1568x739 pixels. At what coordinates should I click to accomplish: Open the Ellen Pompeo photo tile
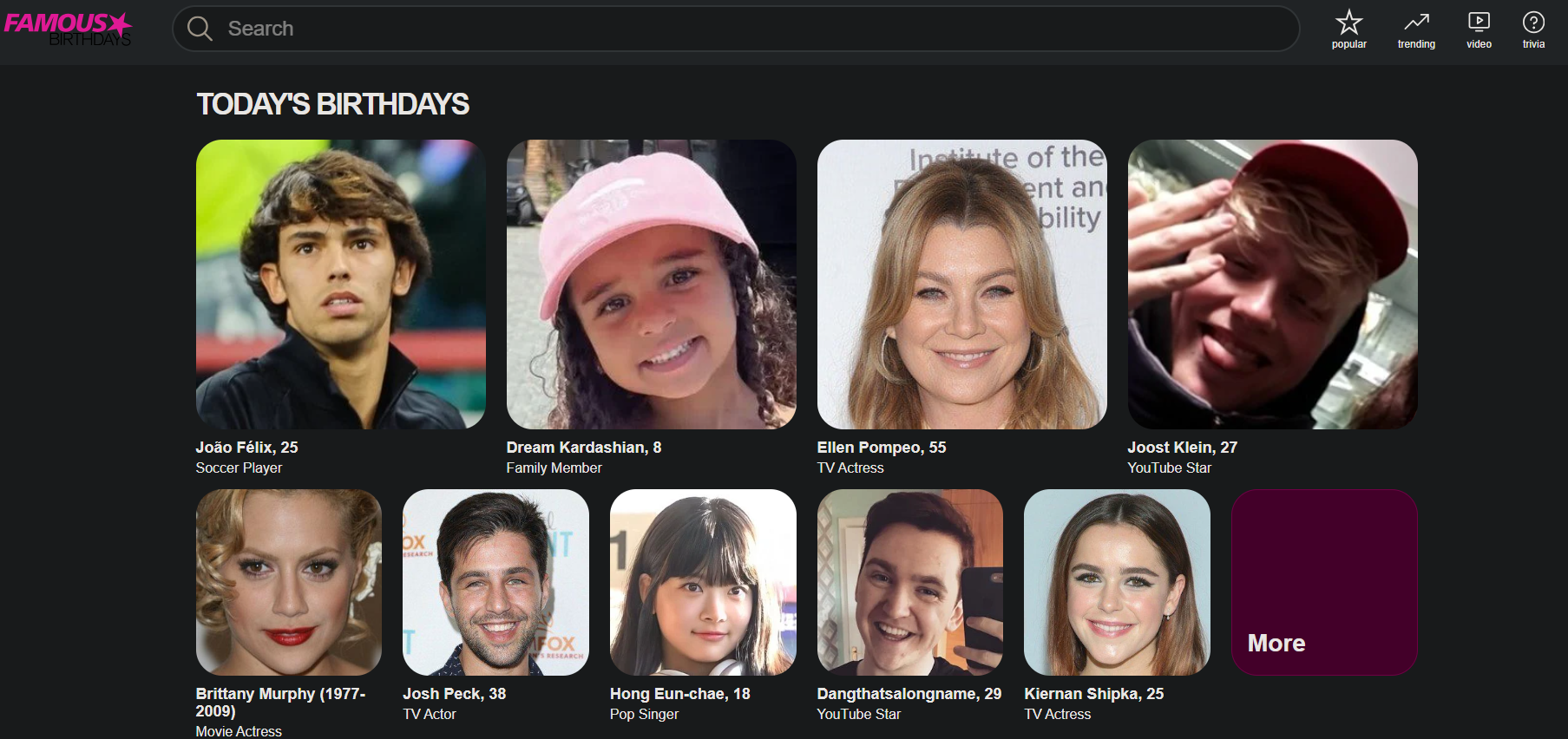pos(961,284)
